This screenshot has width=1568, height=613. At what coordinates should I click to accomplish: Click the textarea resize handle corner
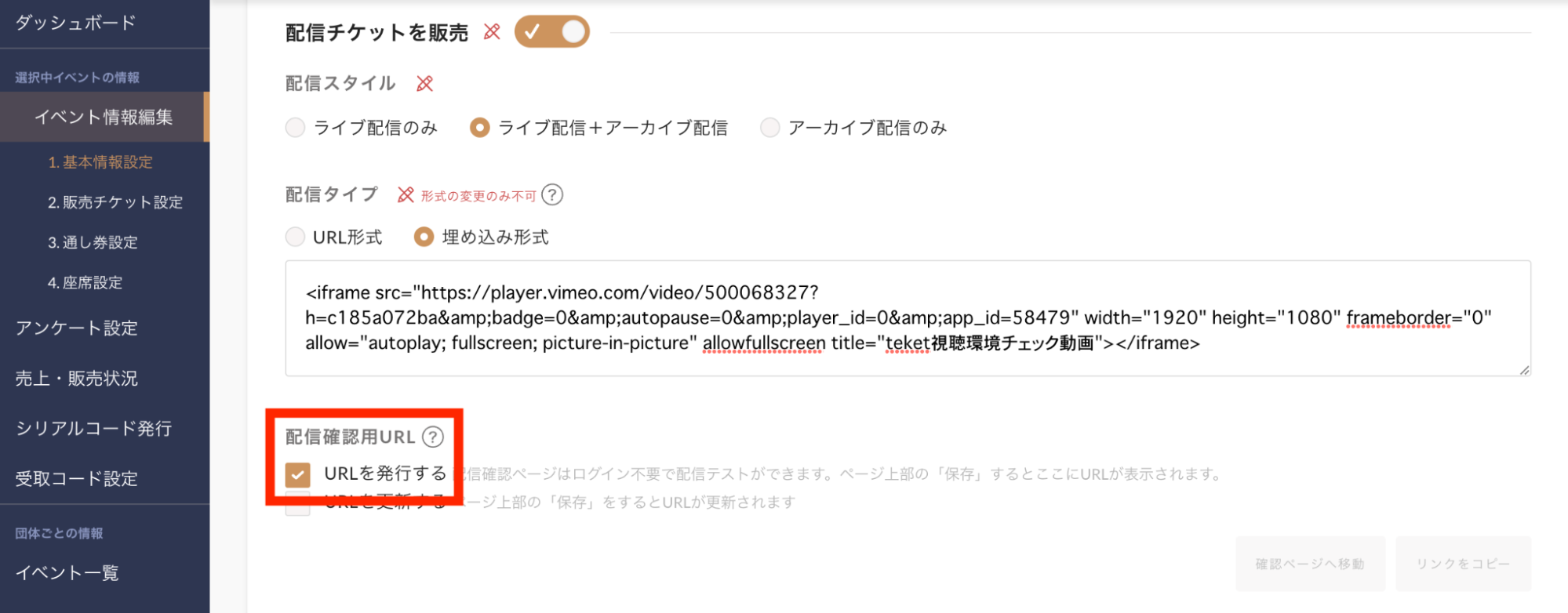[x=1524, y=370]
